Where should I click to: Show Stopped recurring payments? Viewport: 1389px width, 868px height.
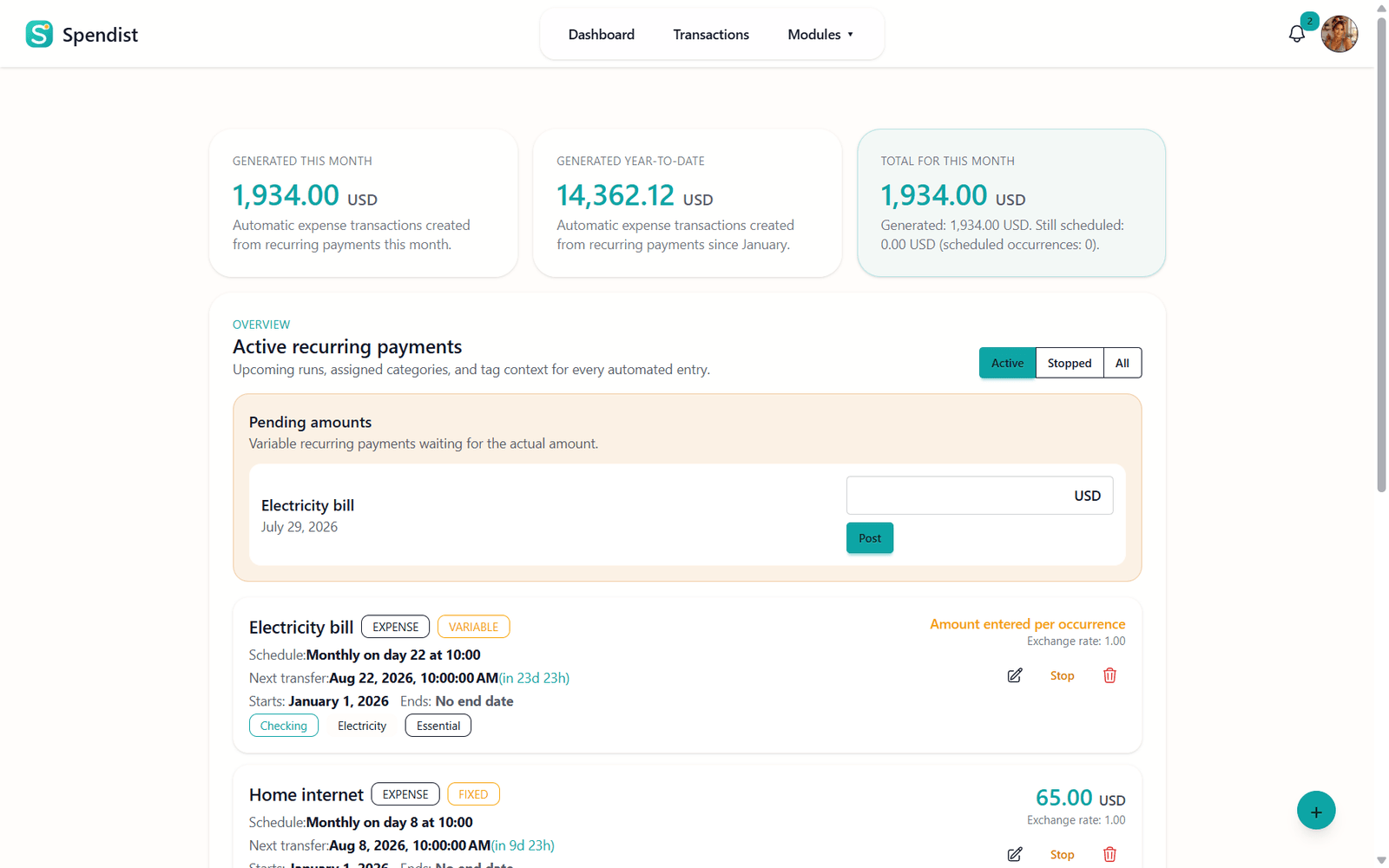point(1070,363)
